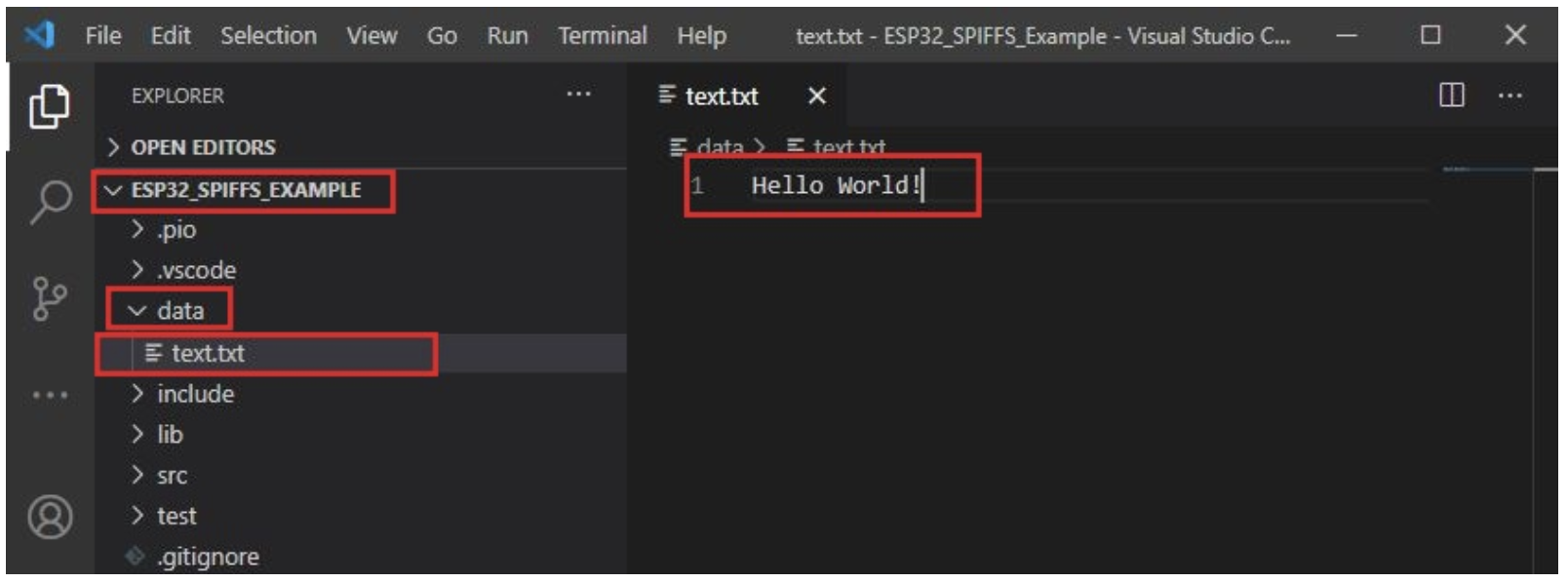Open the Selection menu
1568x583 pixels.
[268, 36]
